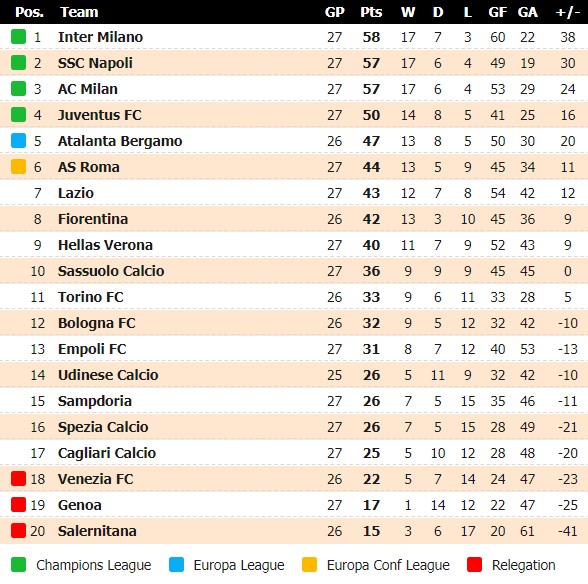Select the GF goals-for column header
The image size is (588, 584).
(498, 12)
